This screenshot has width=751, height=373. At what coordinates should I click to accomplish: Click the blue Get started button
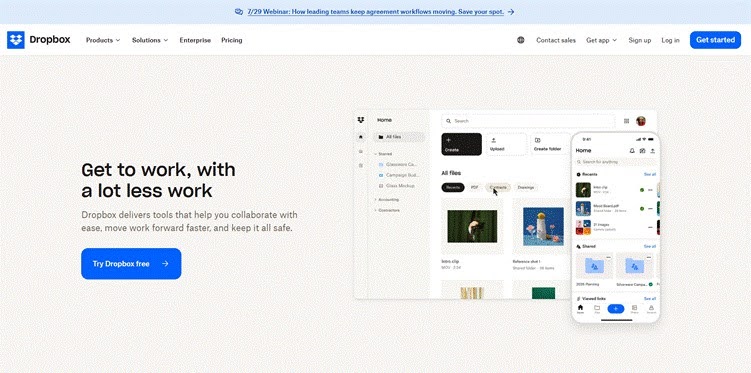715,40
